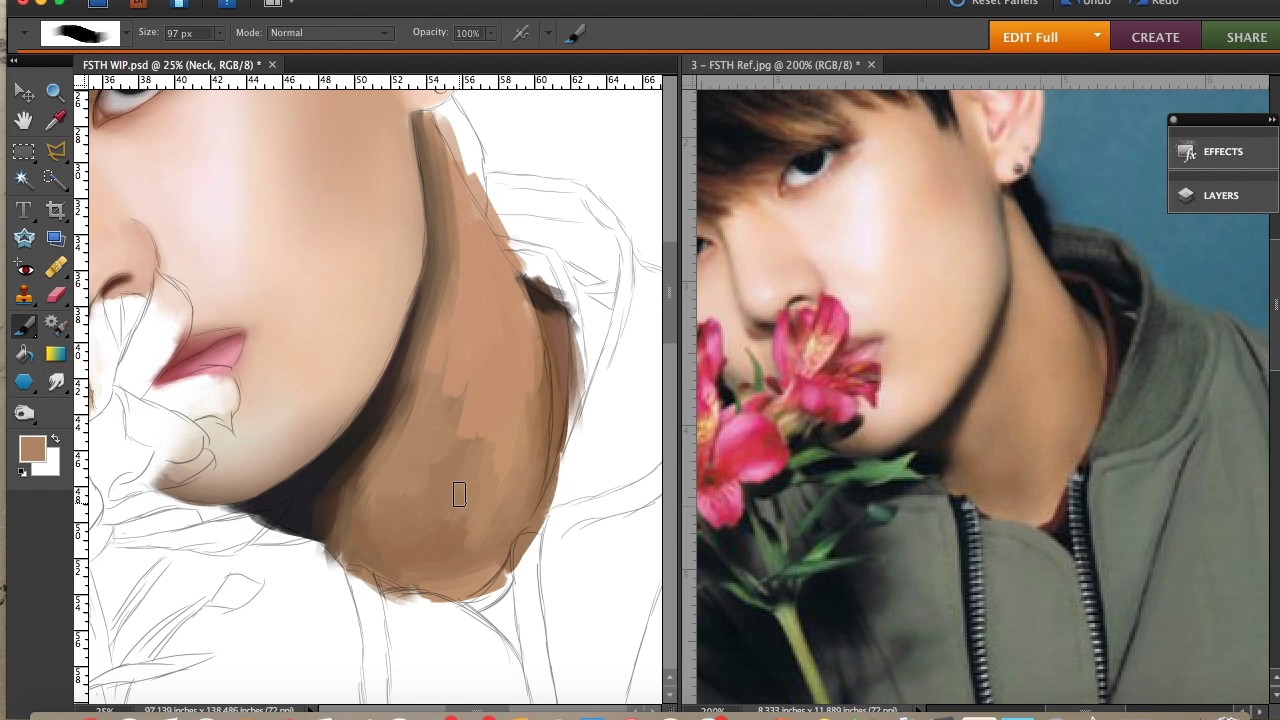Select the Paint Bucket tool

[x=24, y=354]
